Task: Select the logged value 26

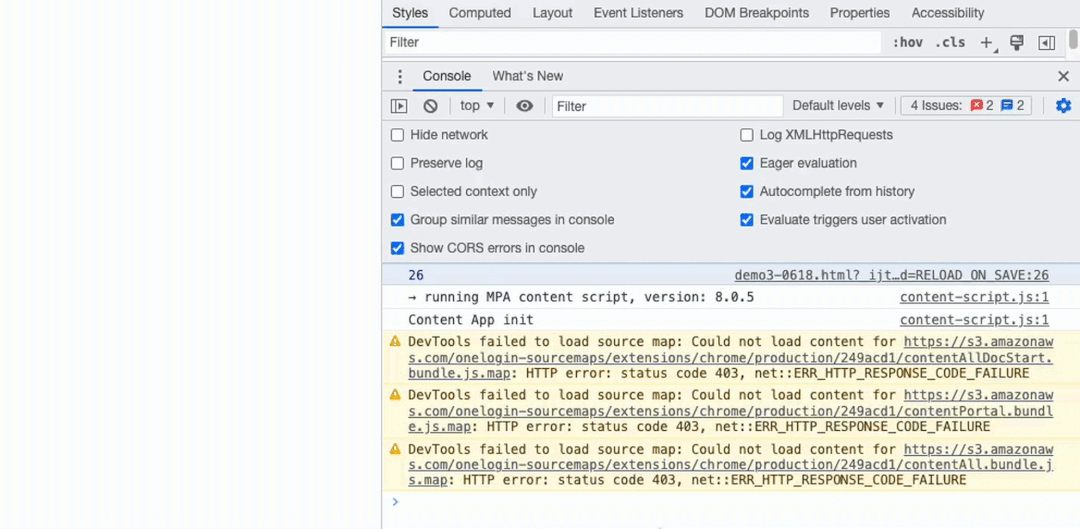Action: pyautogui.click(x=416, y=276)
